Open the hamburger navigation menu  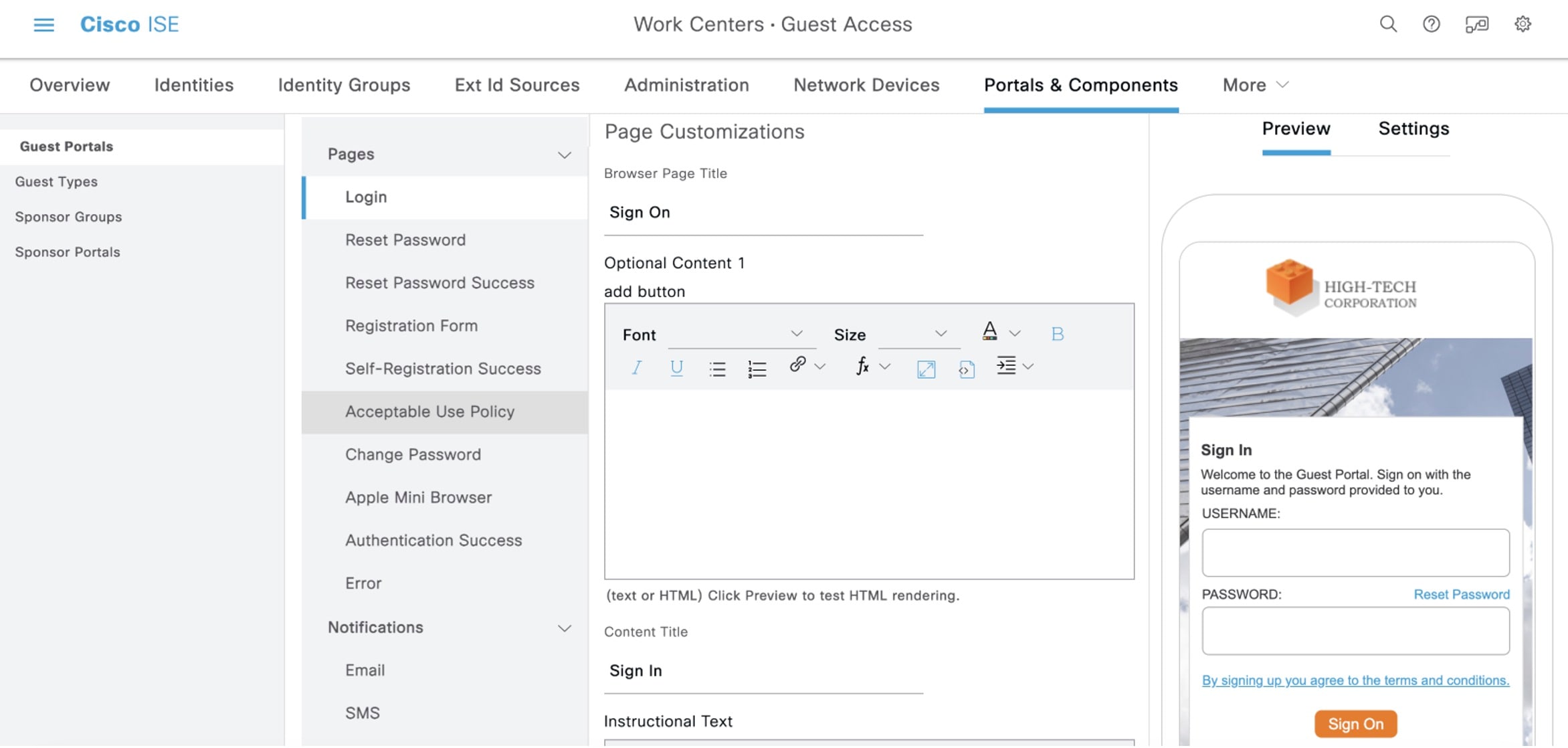click(43, 25)
